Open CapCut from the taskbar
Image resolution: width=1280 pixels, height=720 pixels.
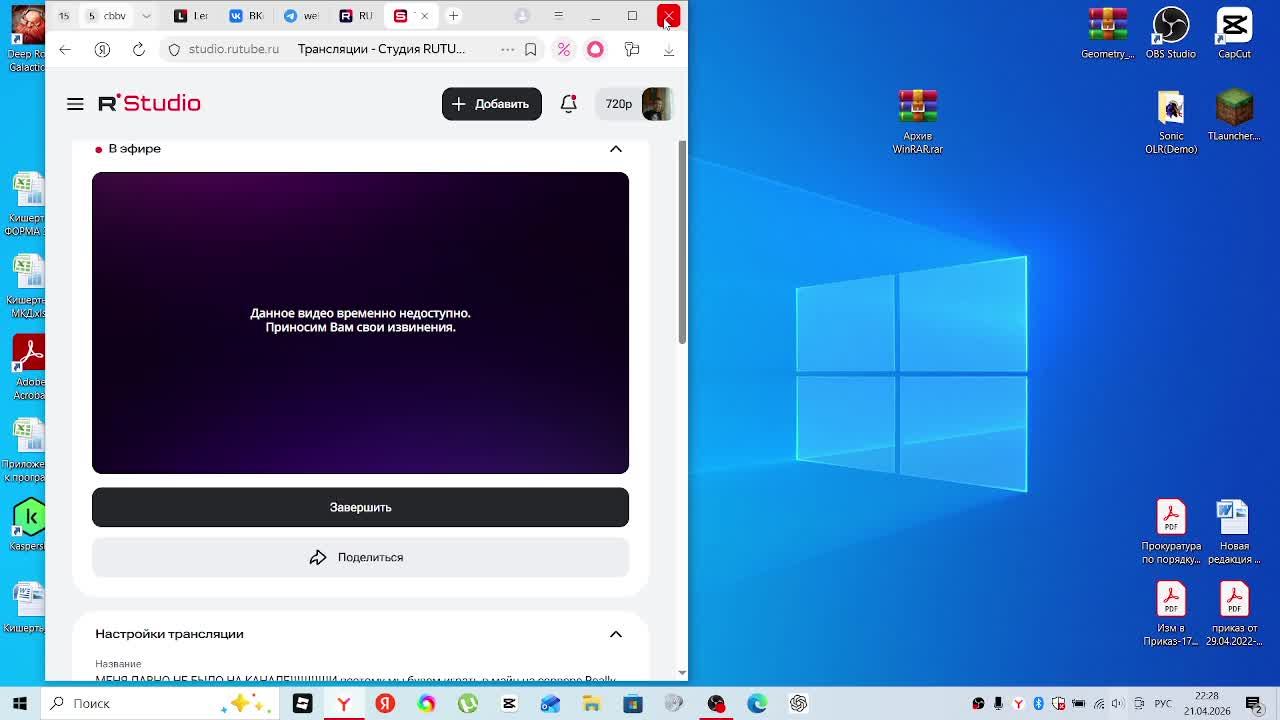pos(509,703)
